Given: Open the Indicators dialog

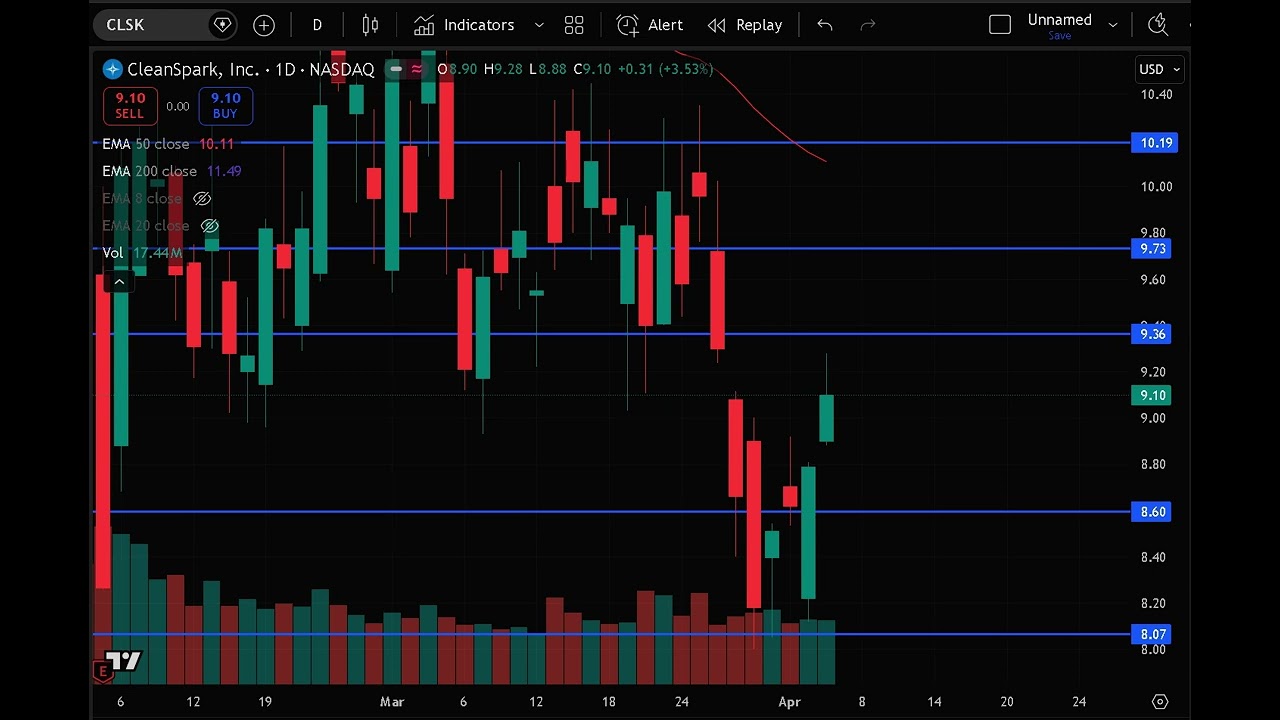Looking at the screenshot, I should 465,25.
